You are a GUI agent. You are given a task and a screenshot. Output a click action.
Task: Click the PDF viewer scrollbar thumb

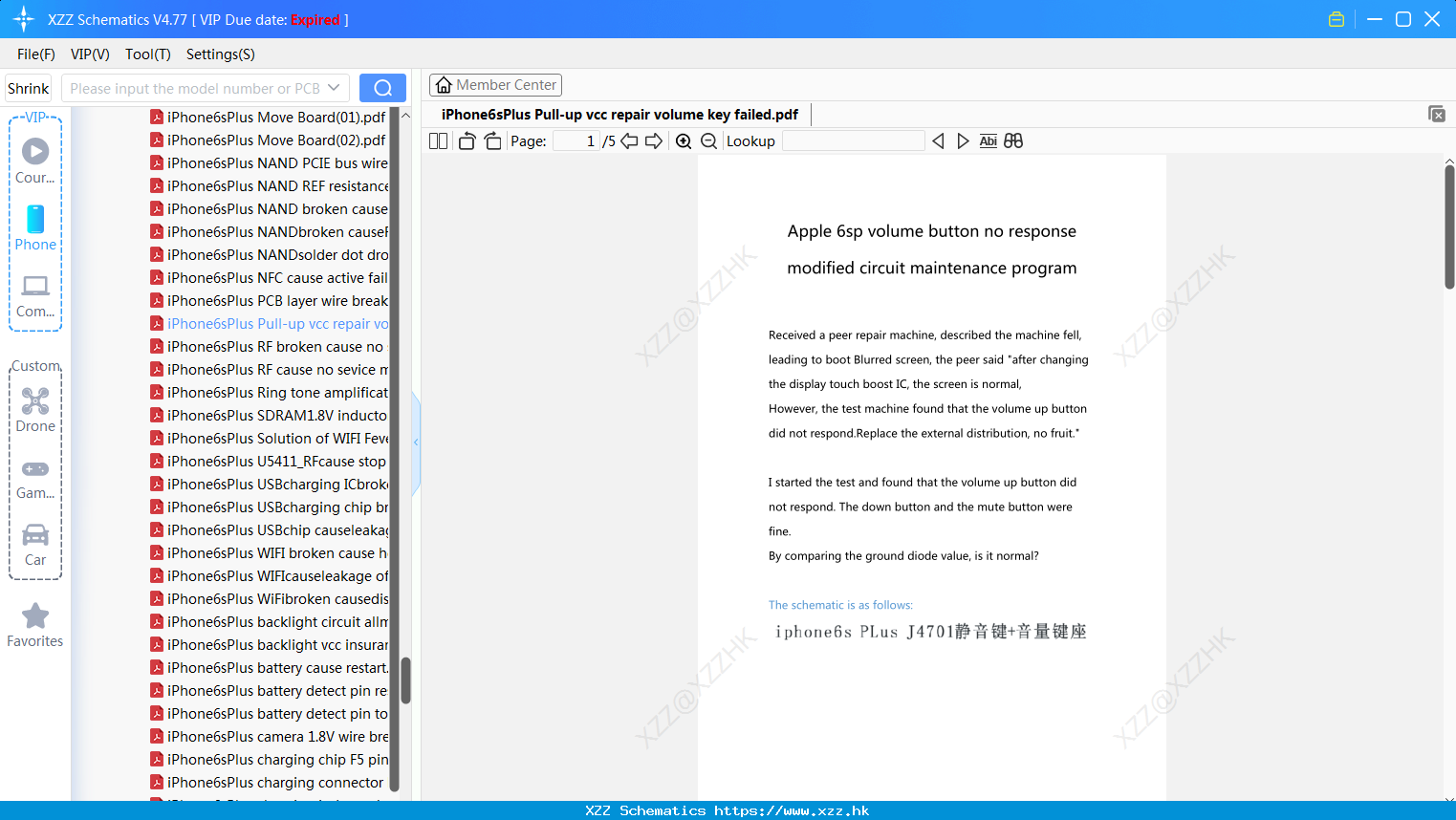coord(1449,227)
